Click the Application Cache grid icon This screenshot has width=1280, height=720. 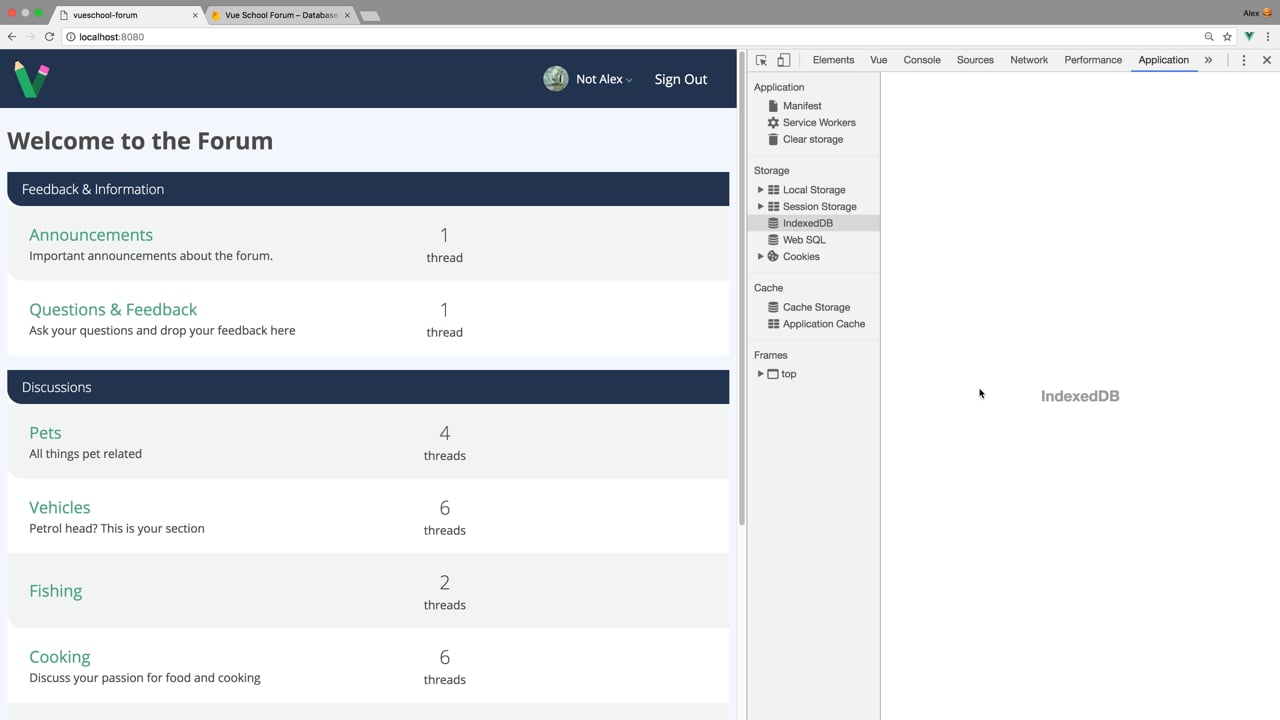pos(773,324)
